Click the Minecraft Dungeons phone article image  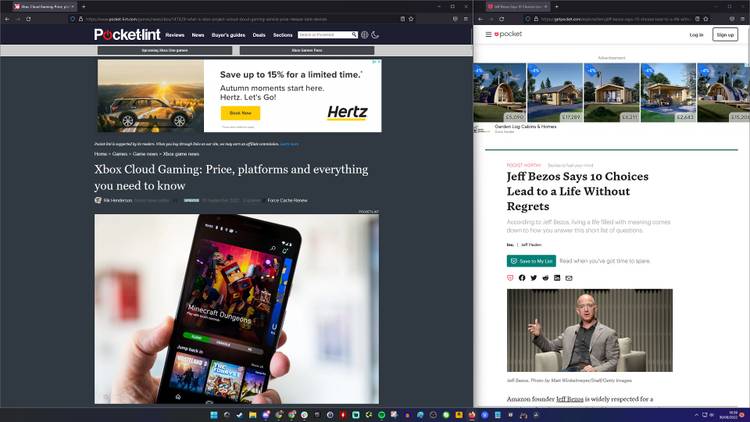[237, 309]
